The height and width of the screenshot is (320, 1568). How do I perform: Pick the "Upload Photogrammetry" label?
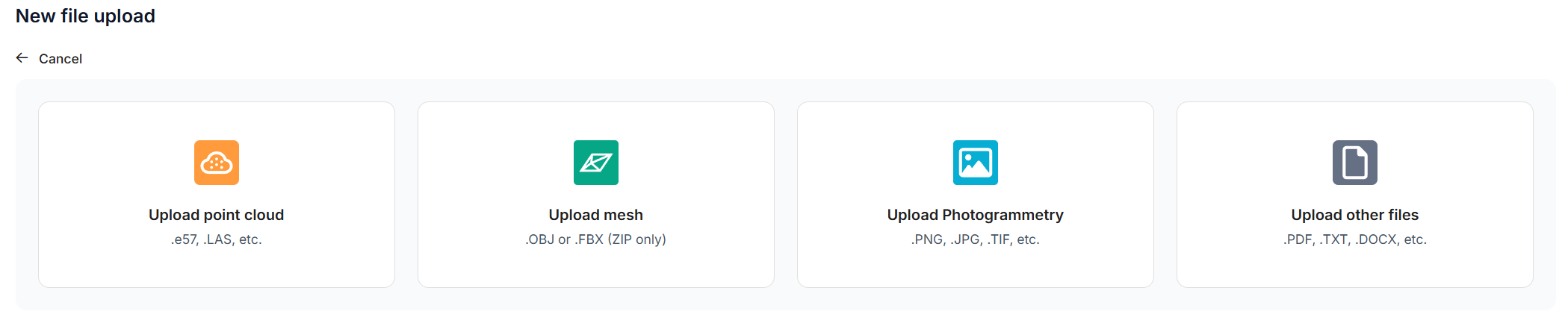pos(976,215)
